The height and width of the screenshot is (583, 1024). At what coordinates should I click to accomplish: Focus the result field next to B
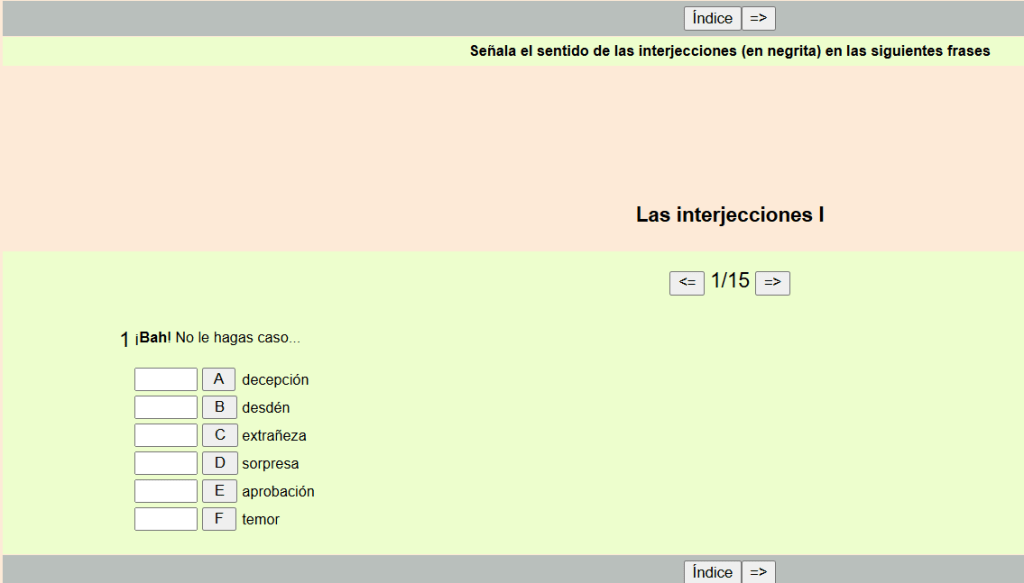pyautogui.click(x=166, y=408)
